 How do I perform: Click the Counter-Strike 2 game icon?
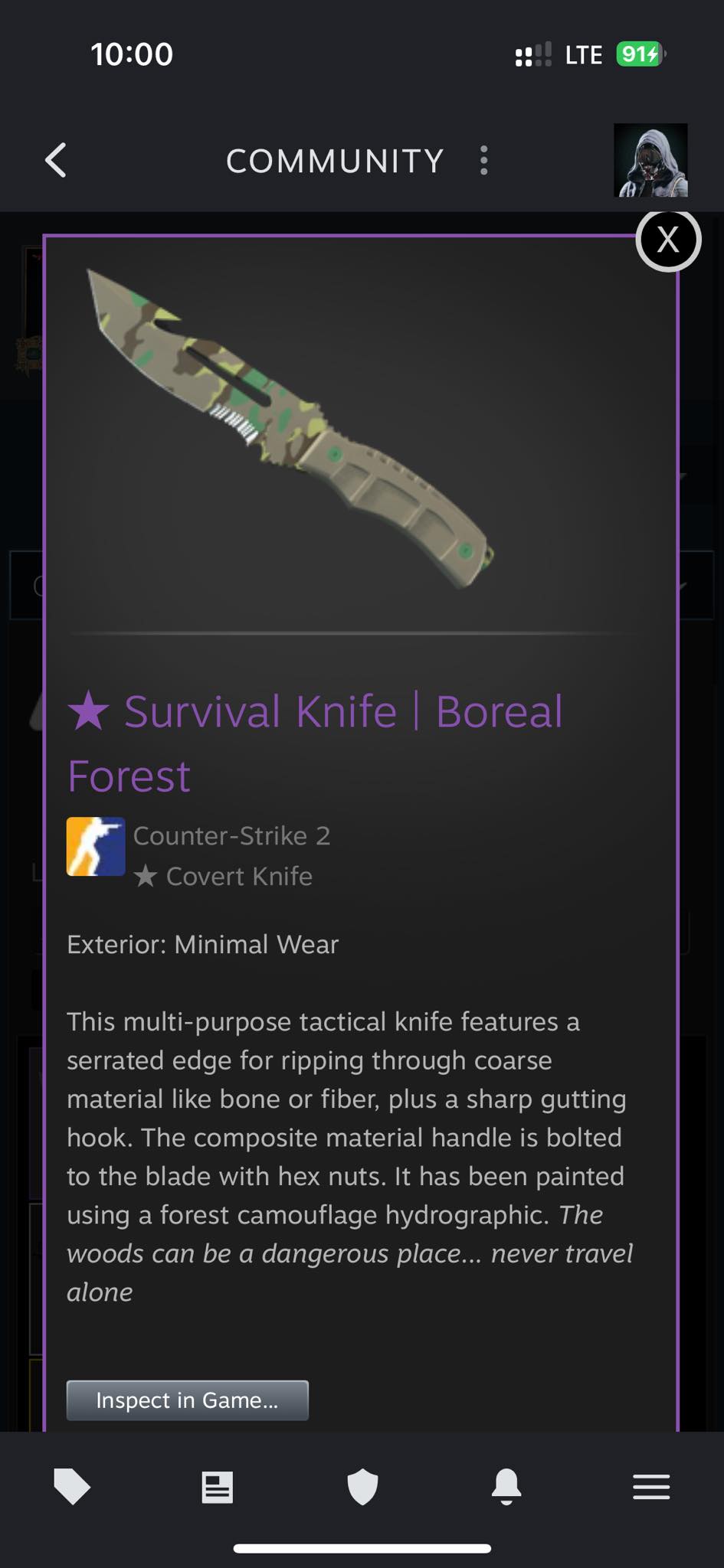click(x=96, y=846)
